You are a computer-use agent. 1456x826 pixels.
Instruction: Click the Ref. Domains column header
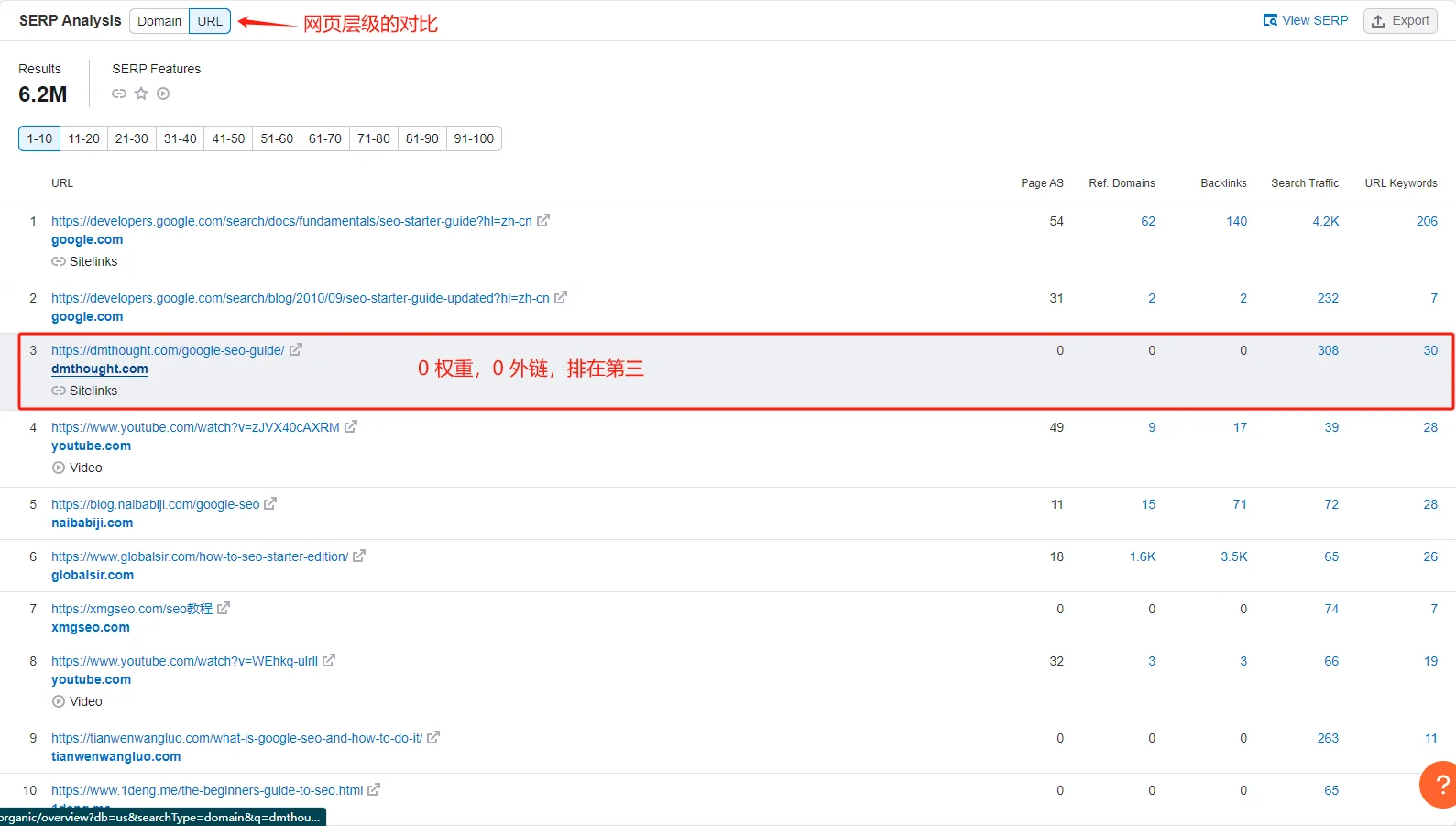pyautogui.click(x=1122, y=183)
